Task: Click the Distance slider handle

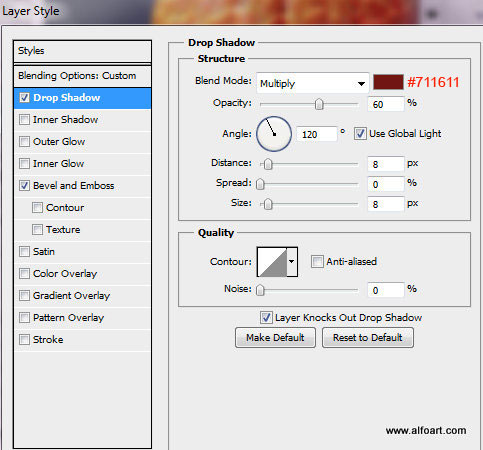Action: pos(268,164)
